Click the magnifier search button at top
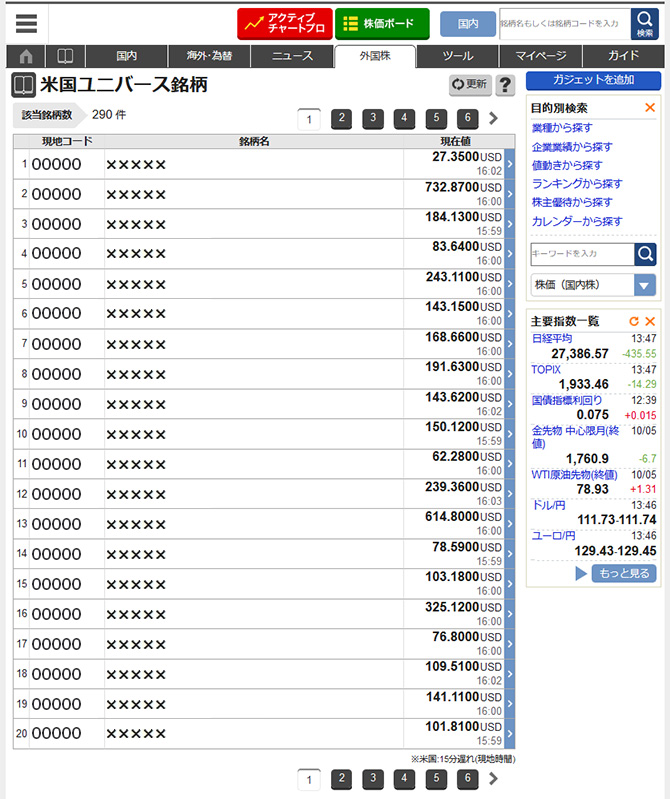The width and height of the screenshot is (670, 799). point(645,23)
